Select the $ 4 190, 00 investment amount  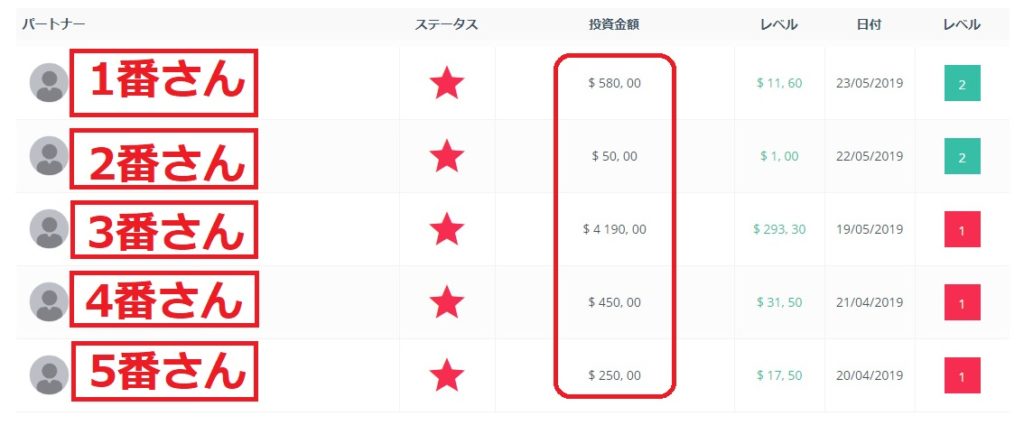pyautogui.click(x=615, y=230)
